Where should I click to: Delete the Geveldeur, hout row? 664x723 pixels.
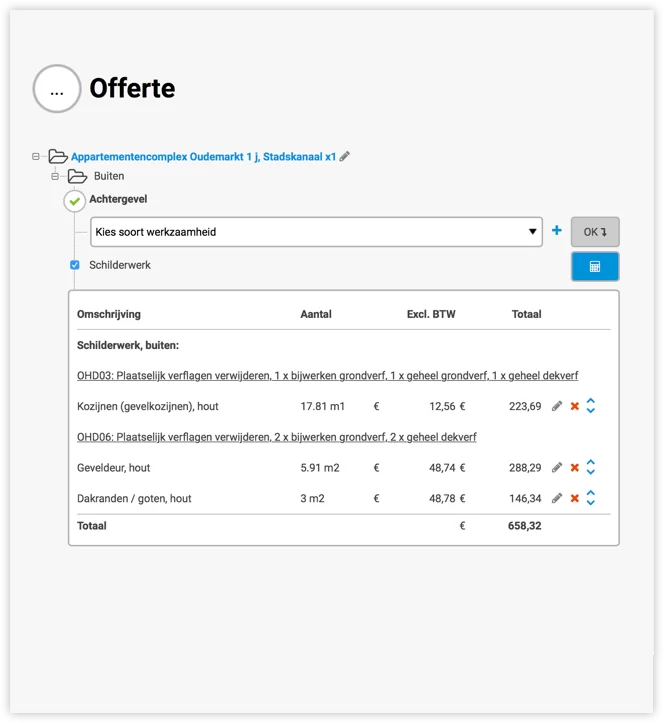coord(574,467)
